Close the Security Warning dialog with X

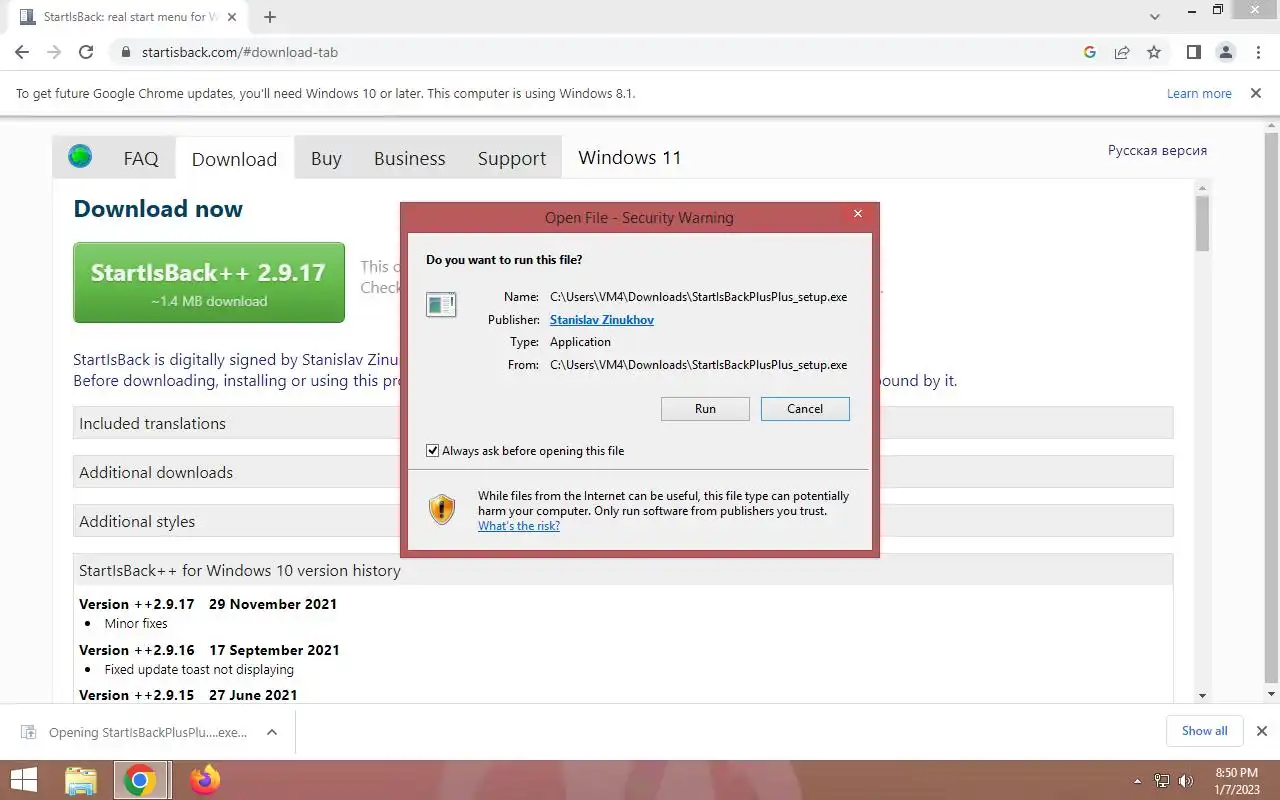857,214
